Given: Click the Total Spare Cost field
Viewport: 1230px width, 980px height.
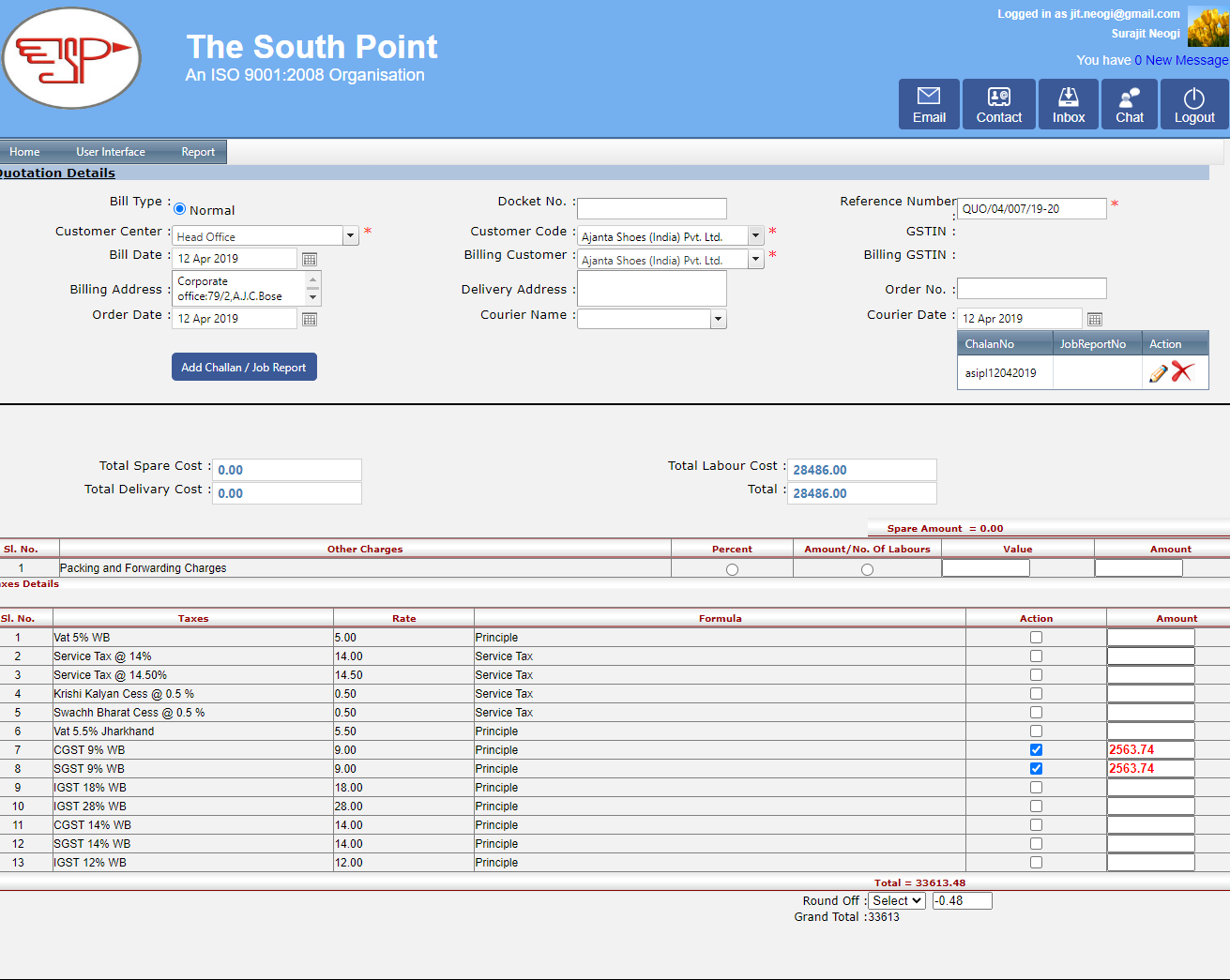Looking at the screenshot, I should point(287,470).
